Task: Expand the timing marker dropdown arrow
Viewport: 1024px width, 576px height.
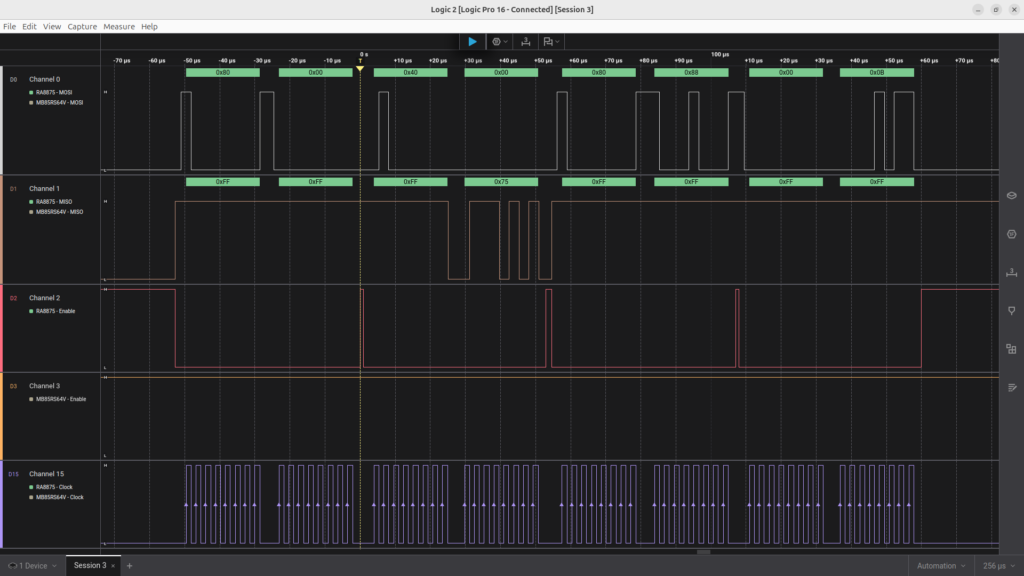Action: coord(557,42)
